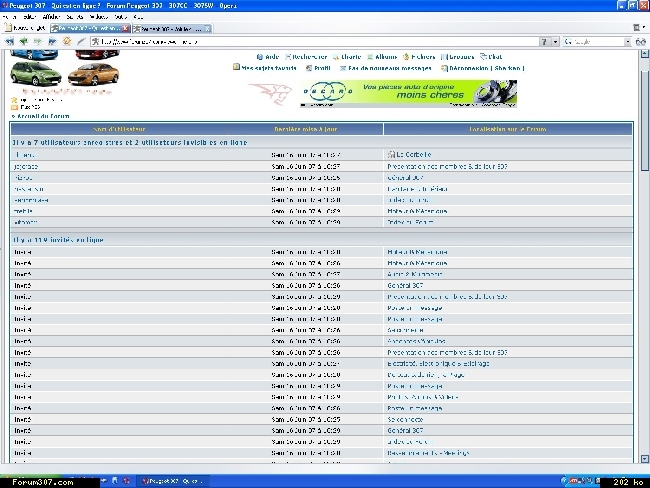Go back with the green back arrow
The image size is (650, 488).
tap(23, 41)
